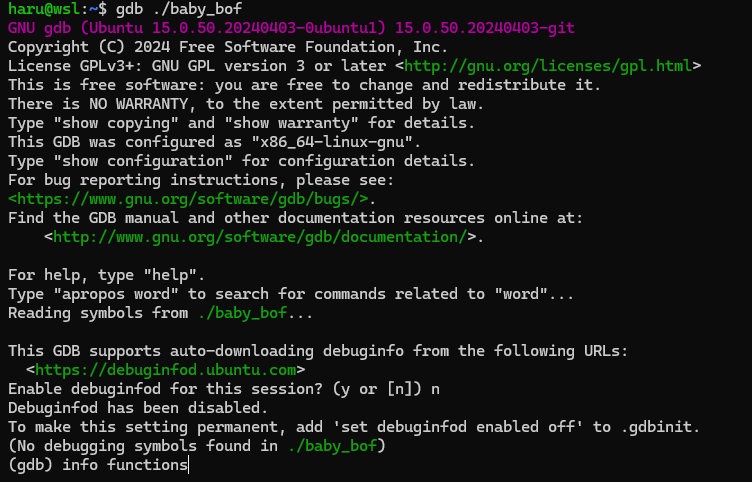Open the GPL license URL link

[x=547, y=66]
